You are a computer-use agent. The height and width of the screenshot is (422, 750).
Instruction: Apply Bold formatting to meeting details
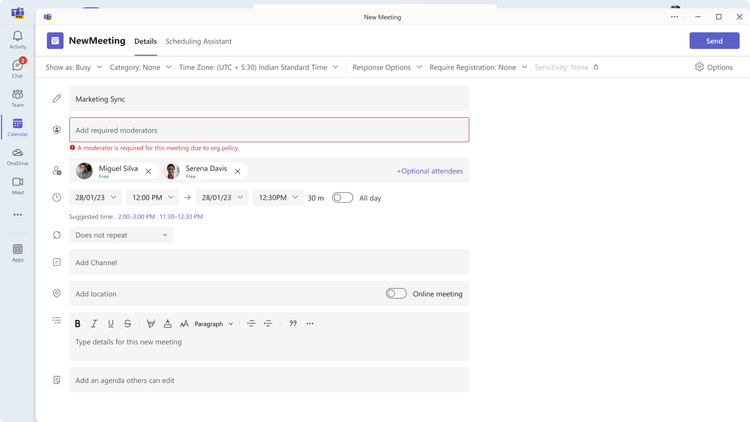pos(77,324)
